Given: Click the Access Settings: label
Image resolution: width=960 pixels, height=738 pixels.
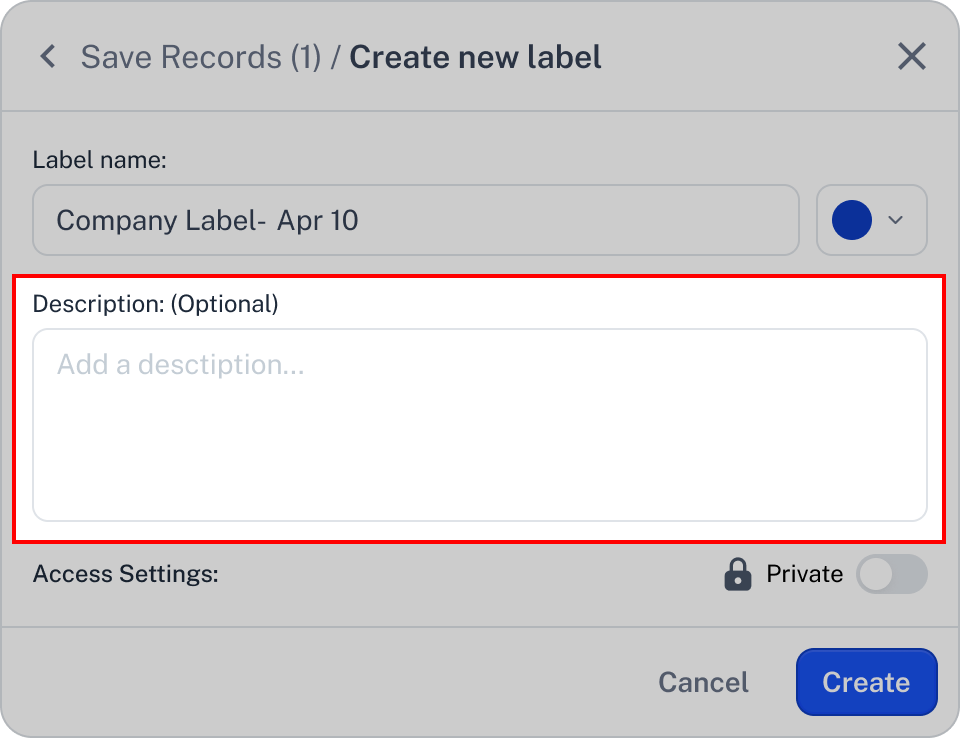Looking at the screenshot, I should 126,574.
